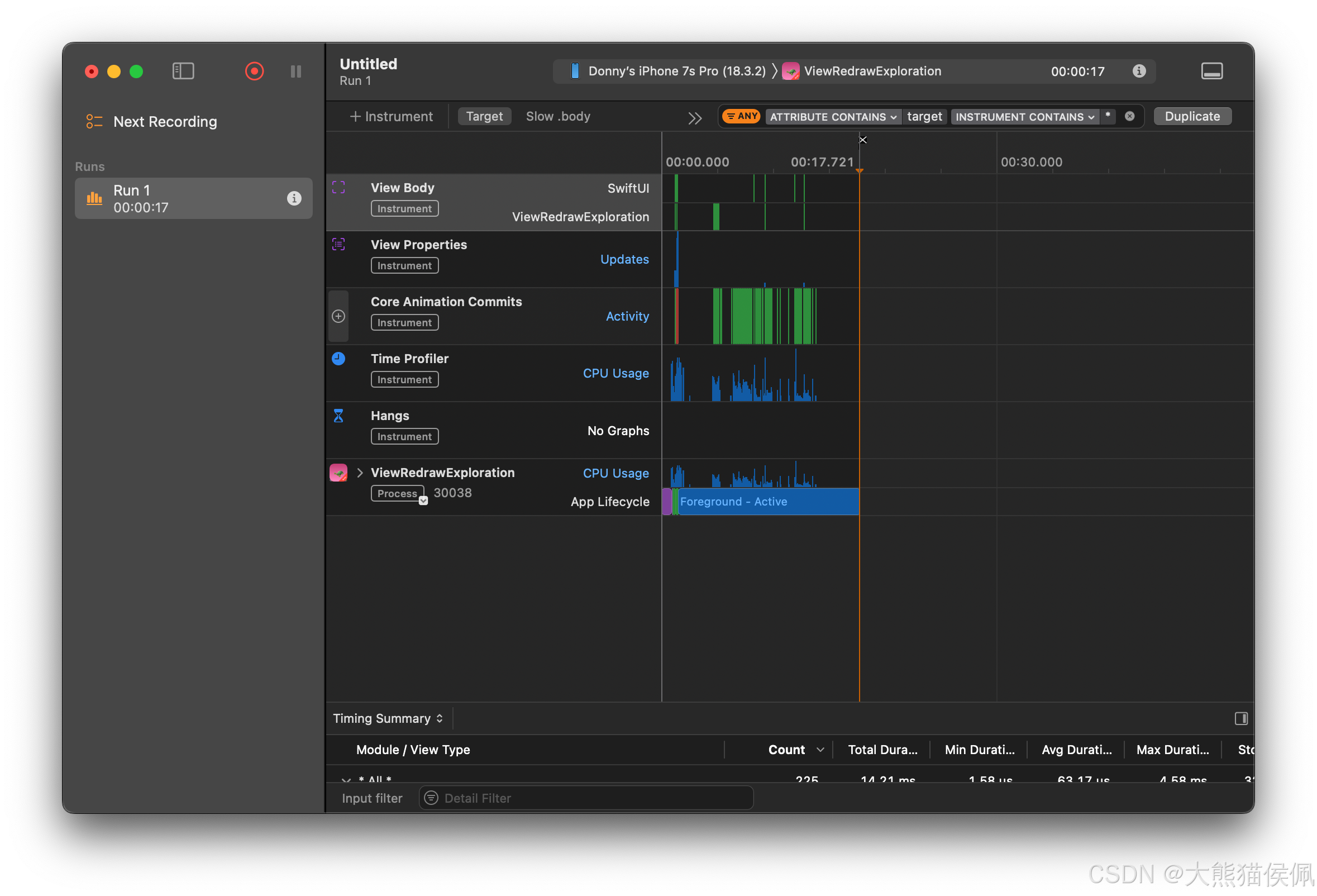Click the ViewRedrawExploration process icon
The image size is (1317, 896).
tap(338, 473)
